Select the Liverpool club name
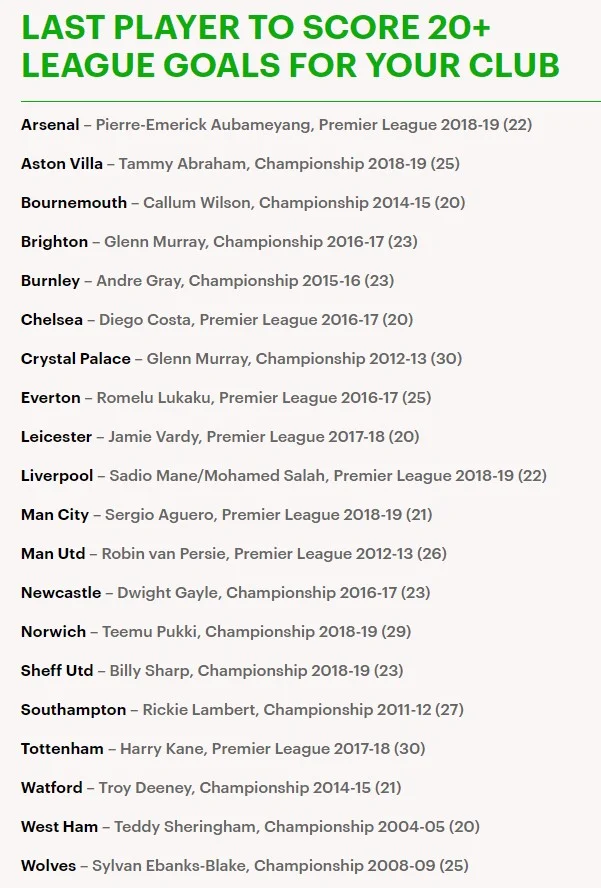Screen dimensions: 601x888 (57, 476)
